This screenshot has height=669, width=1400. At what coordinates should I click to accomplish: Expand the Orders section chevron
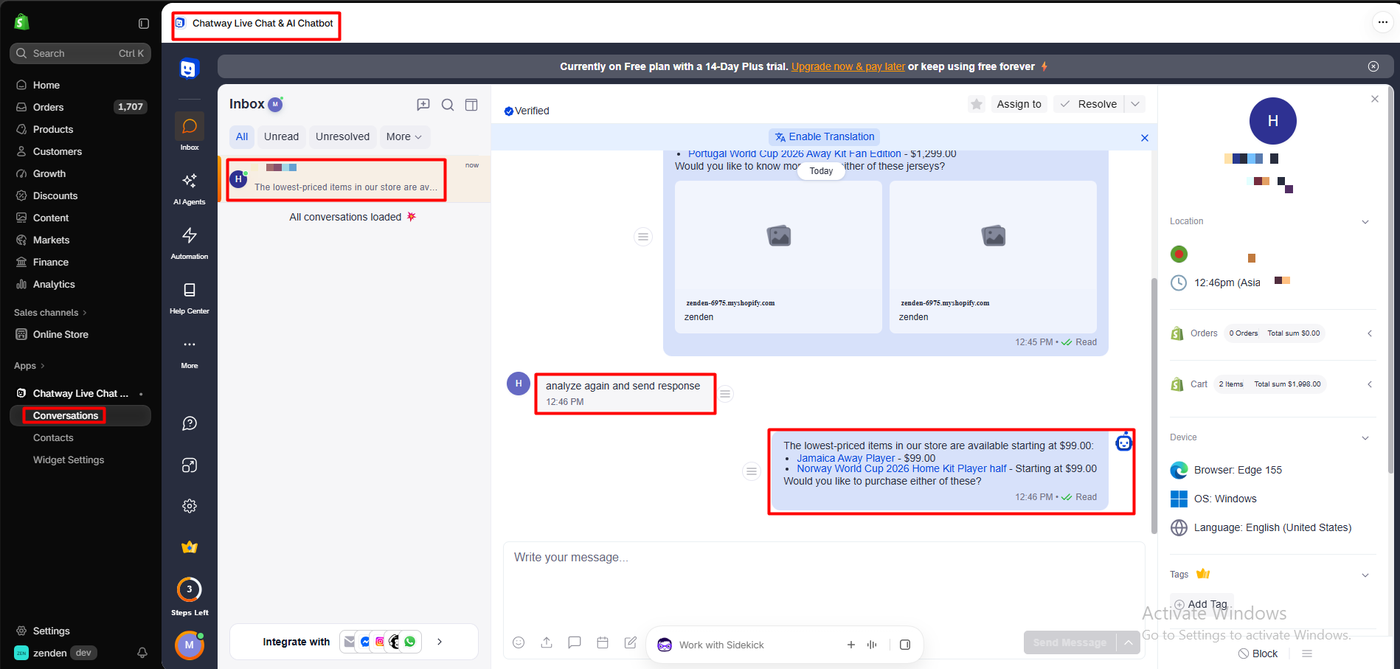tap(1369, 333)
